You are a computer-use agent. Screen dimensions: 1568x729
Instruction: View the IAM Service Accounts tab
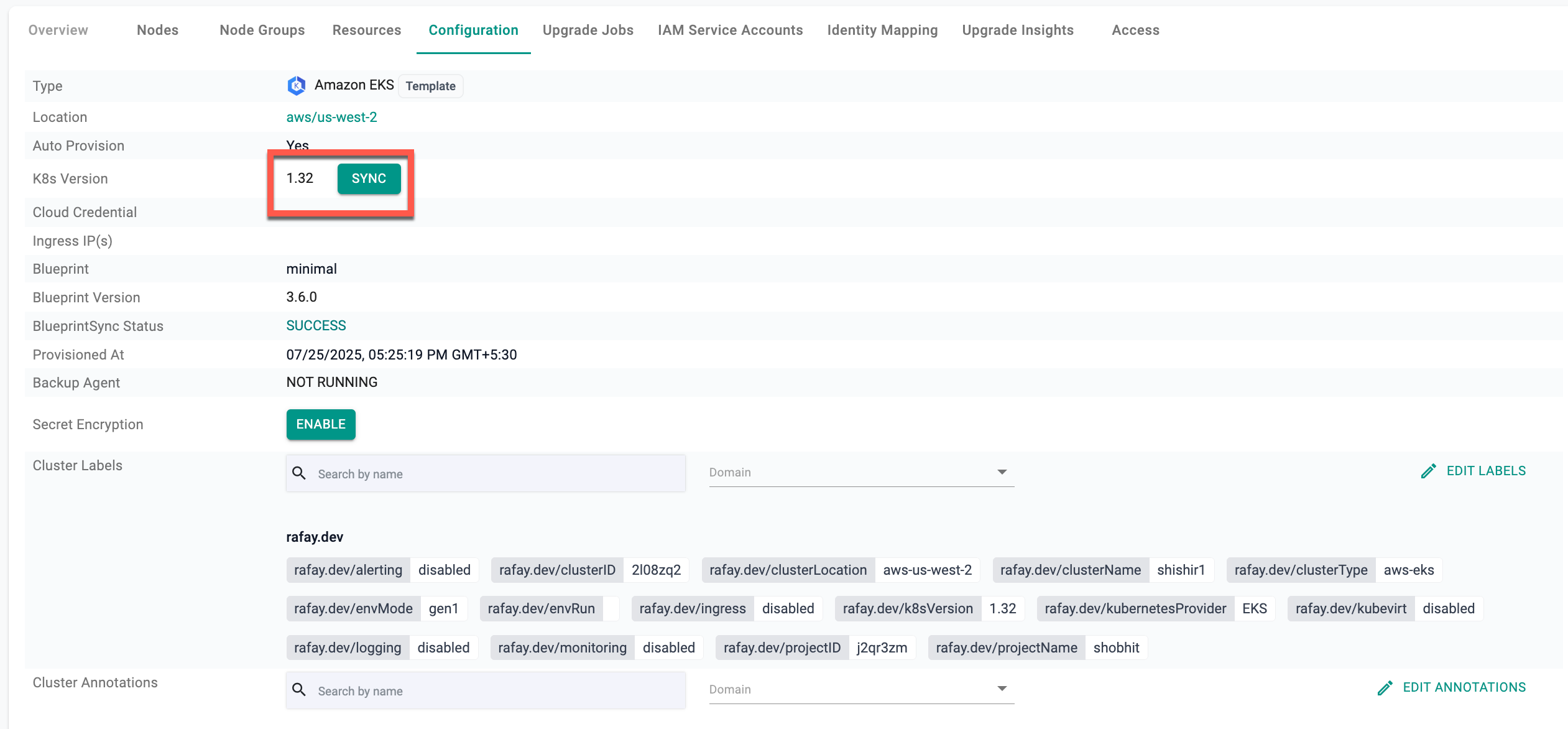point(731,30)
